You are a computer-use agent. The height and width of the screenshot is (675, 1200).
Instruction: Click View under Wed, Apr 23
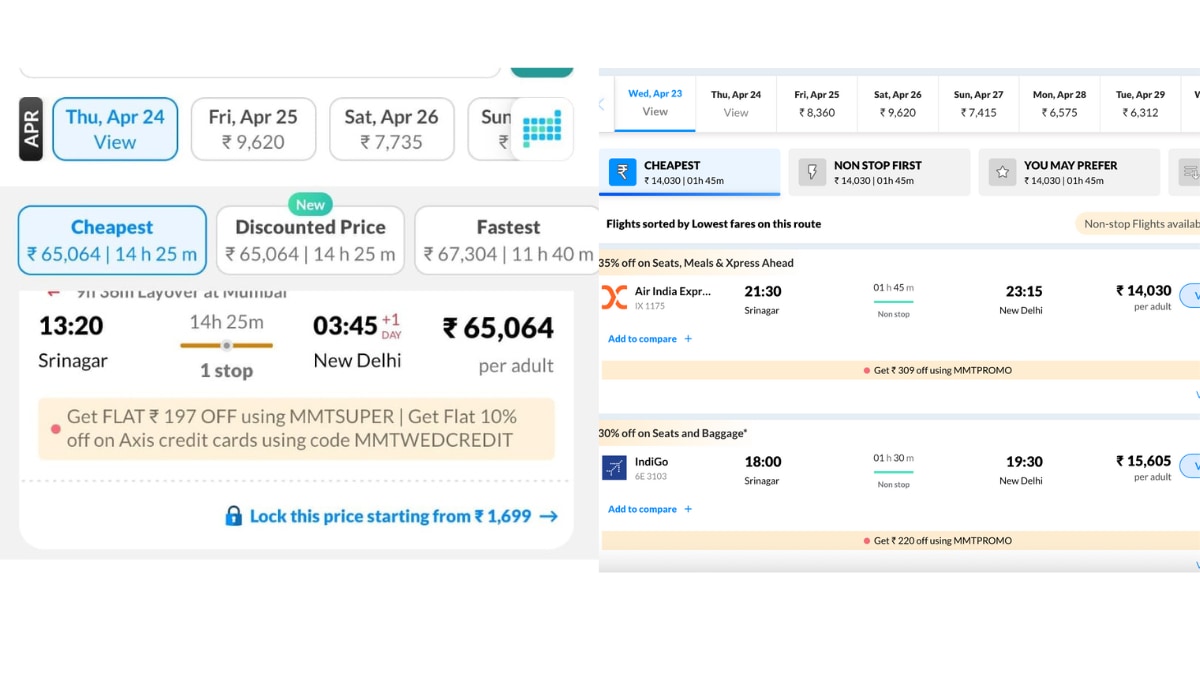(x=655, y=111)
